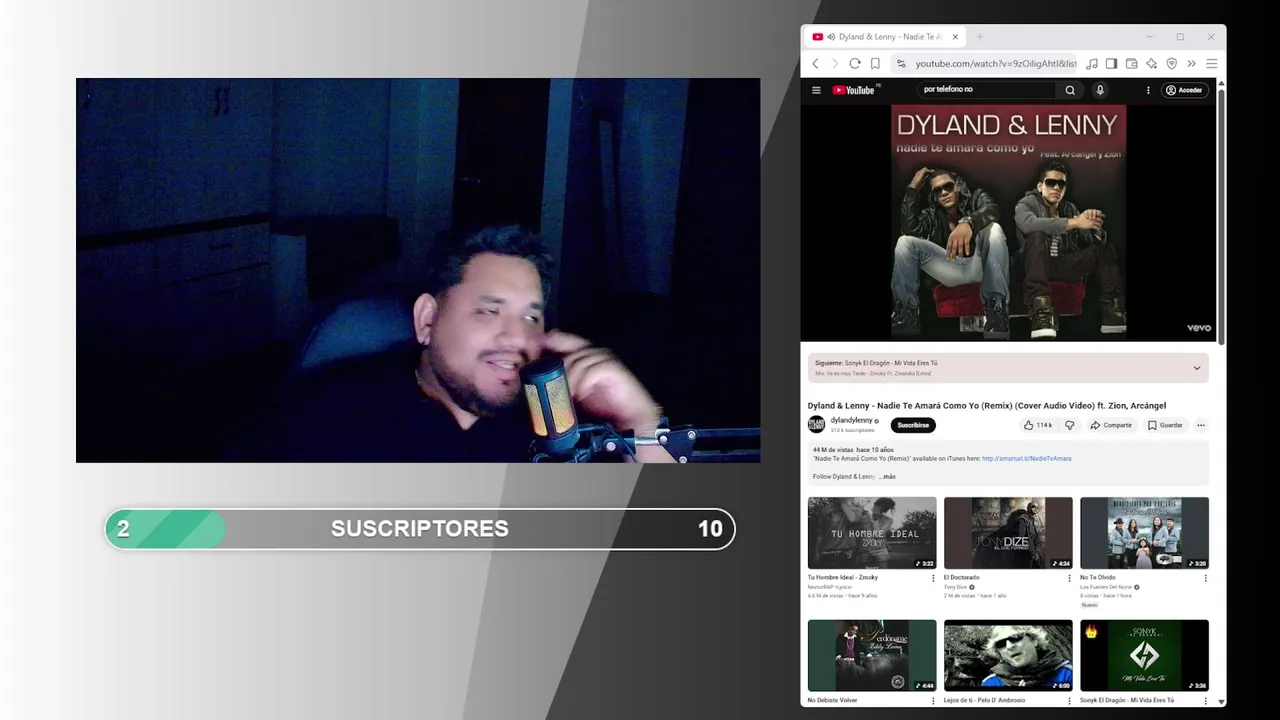Click the webcam video feed

[418, 270]
